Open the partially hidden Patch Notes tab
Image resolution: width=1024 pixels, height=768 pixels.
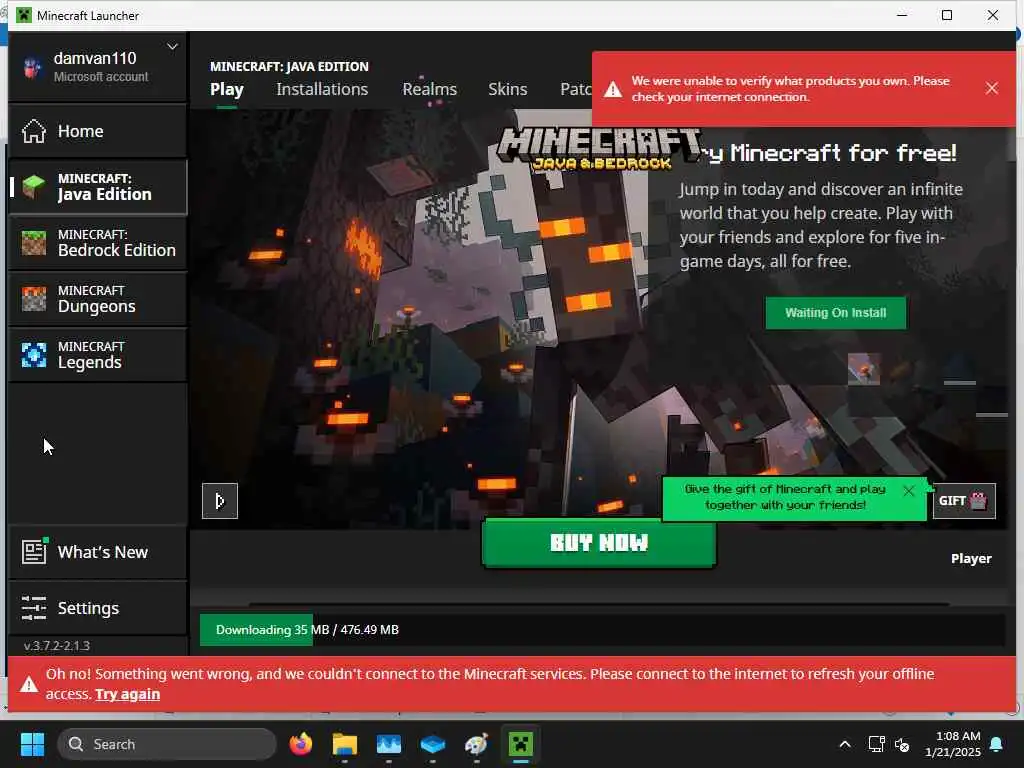click(x=575, y=89)
